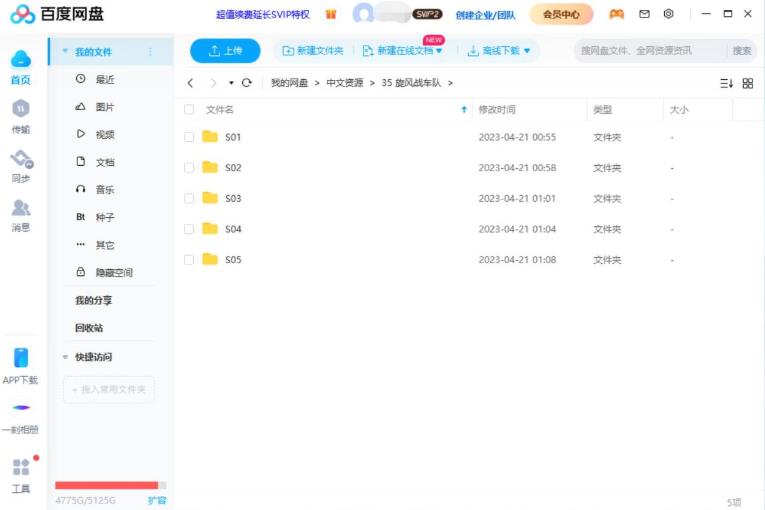Click 新建文件夹 new folder button
This screenshot has width=765, height=510.
point(313,51)
